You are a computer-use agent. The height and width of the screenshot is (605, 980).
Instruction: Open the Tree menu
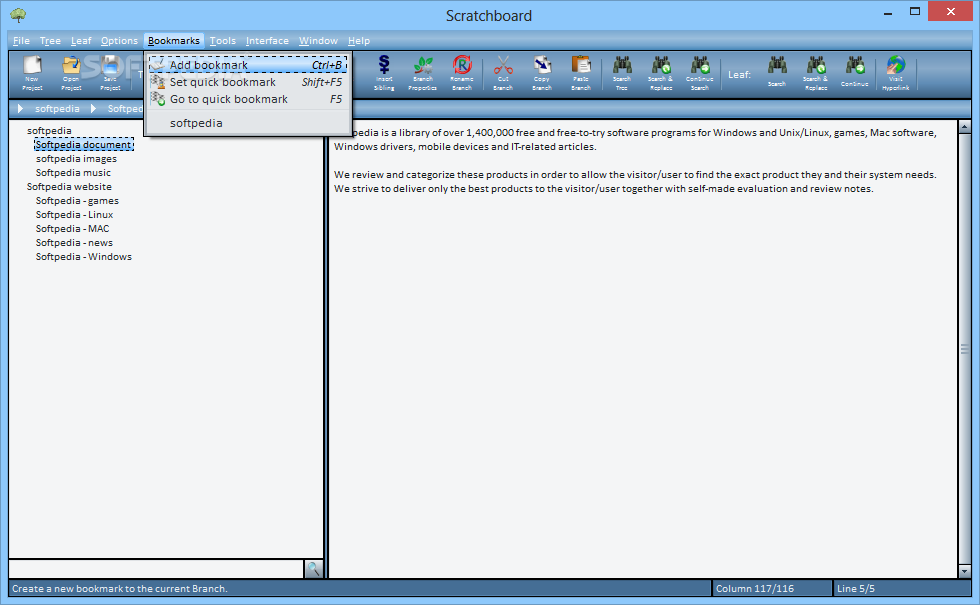[50, 41]
